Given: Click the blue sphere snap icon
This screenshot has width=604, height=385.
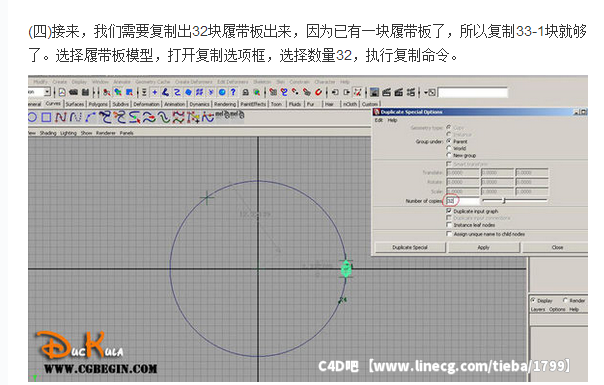Looking at the screenshot, I should [x=222, y=92].
